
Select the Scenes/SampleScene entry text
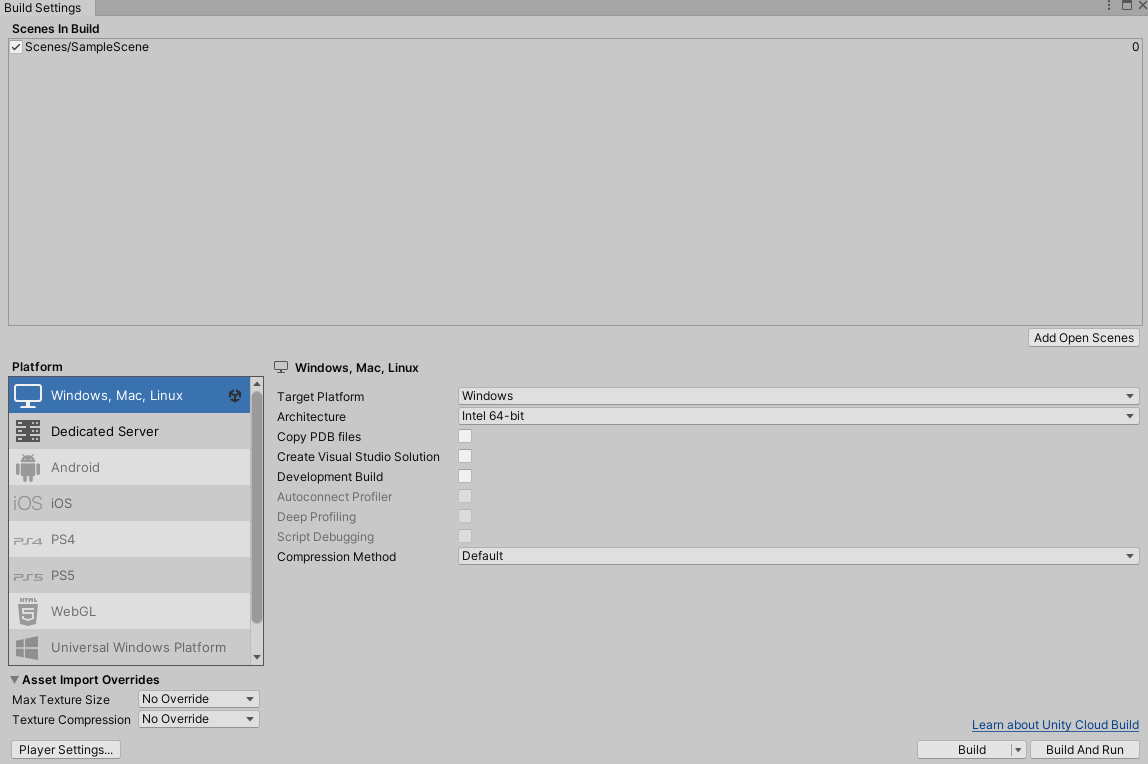pyautogui.click(x=86, y=47)
